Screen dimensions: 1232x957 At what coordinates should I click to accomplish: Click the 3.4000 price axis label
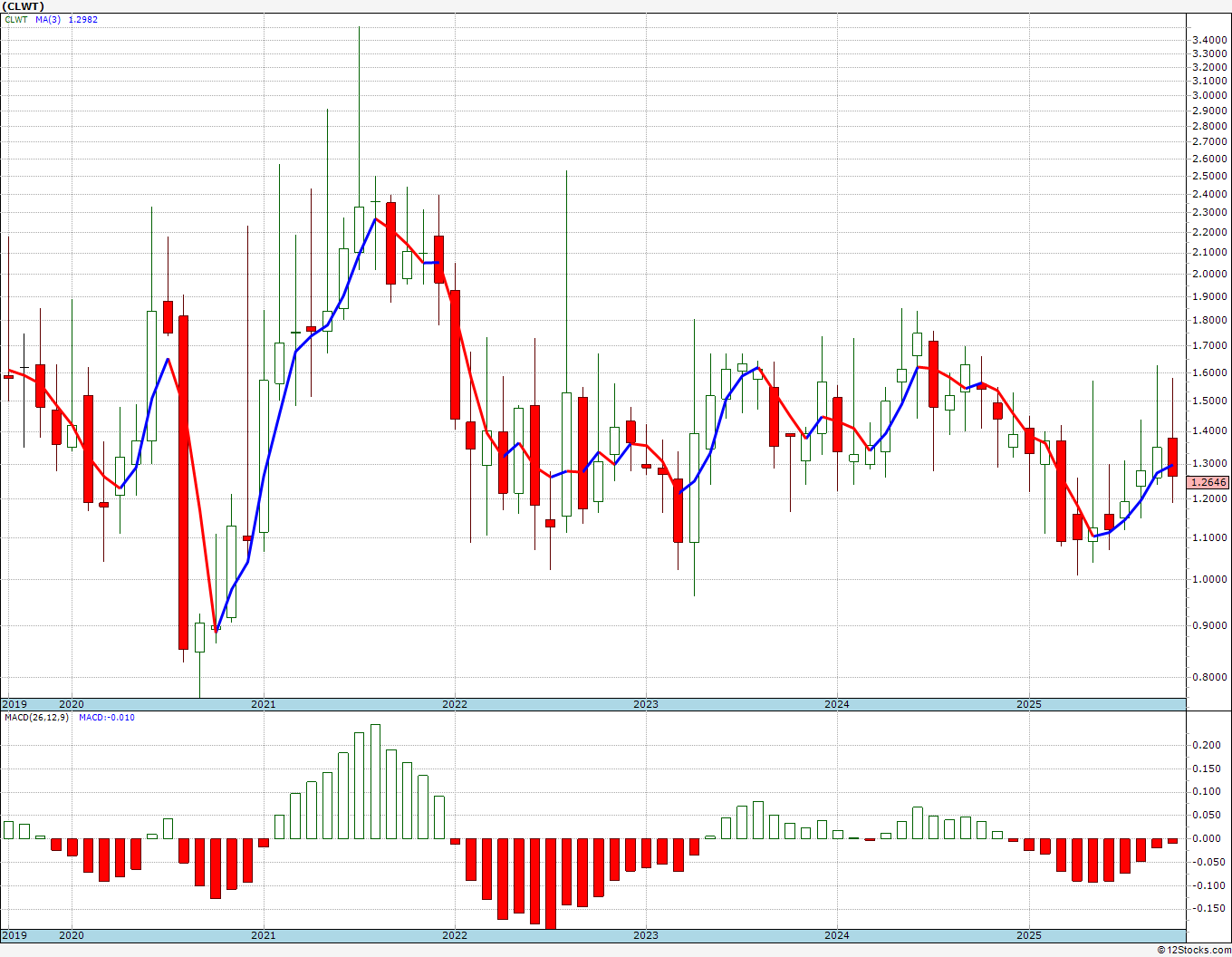point(1211,40)
